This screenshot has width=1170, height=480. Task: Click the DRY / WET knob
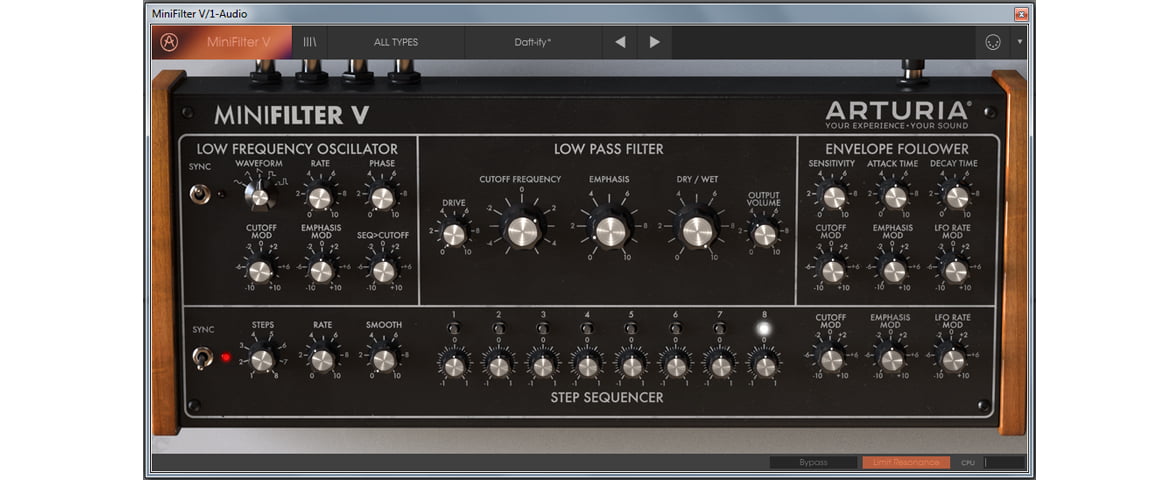pos(698,230)
